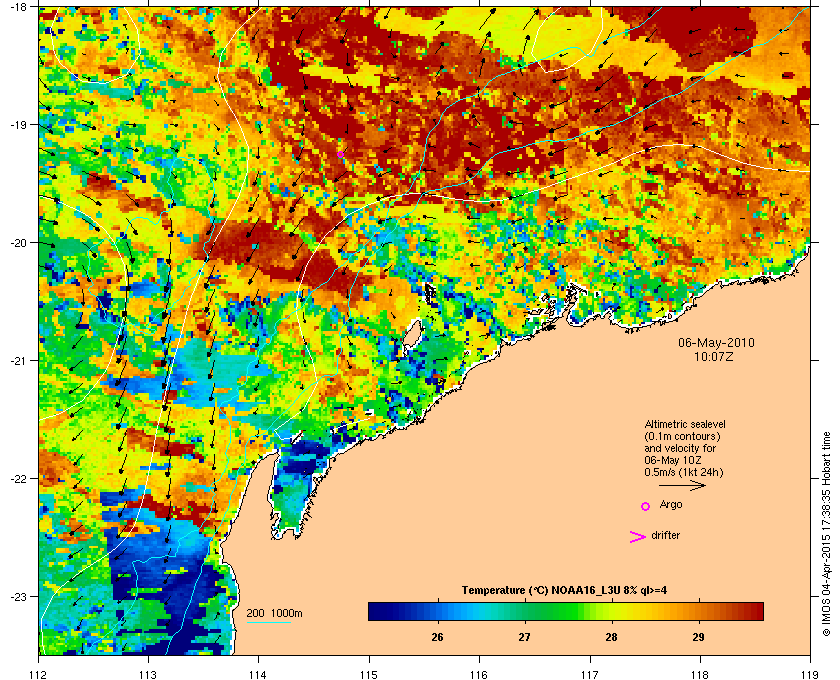
Task: Click the IMOS copyright timestamp text
Action: point(826,533)
